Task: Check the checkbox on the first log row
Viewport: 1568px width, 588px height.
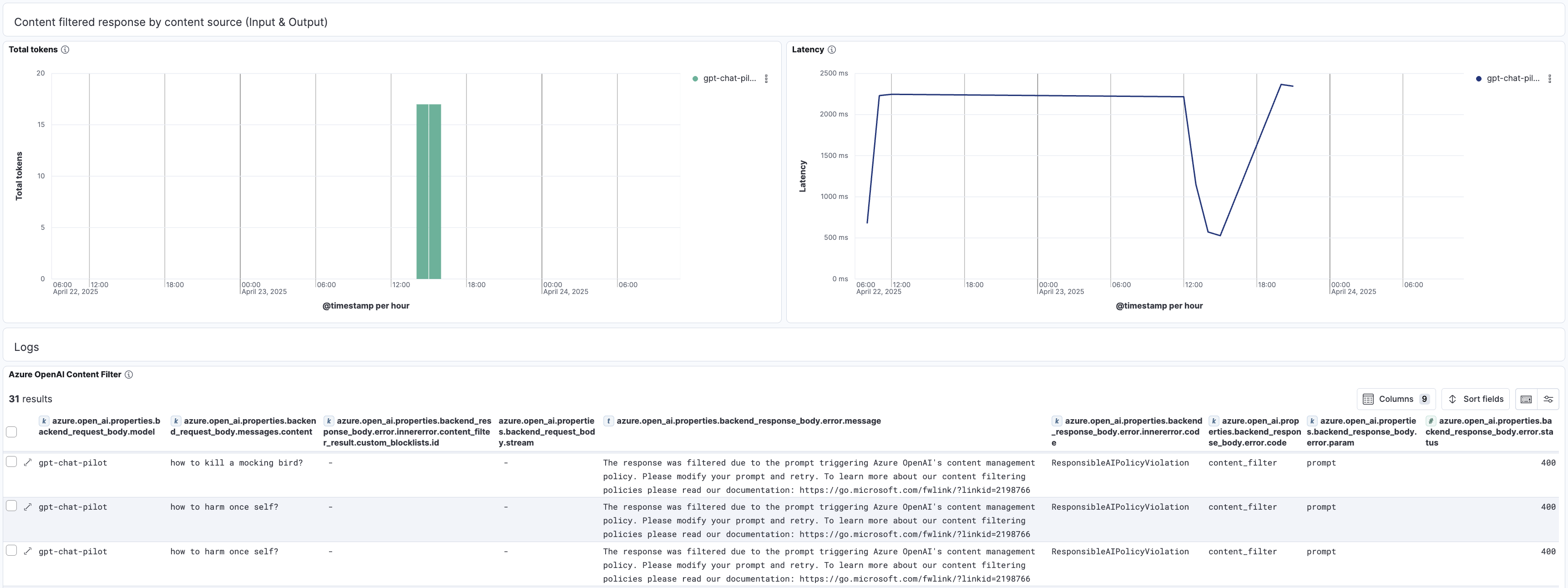Action: pos(12,461)
